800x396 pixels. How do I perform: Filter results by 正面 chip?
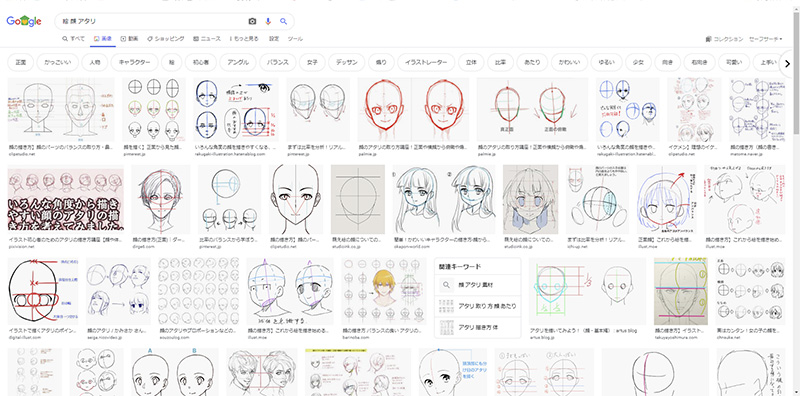click(x=20, y=62)
